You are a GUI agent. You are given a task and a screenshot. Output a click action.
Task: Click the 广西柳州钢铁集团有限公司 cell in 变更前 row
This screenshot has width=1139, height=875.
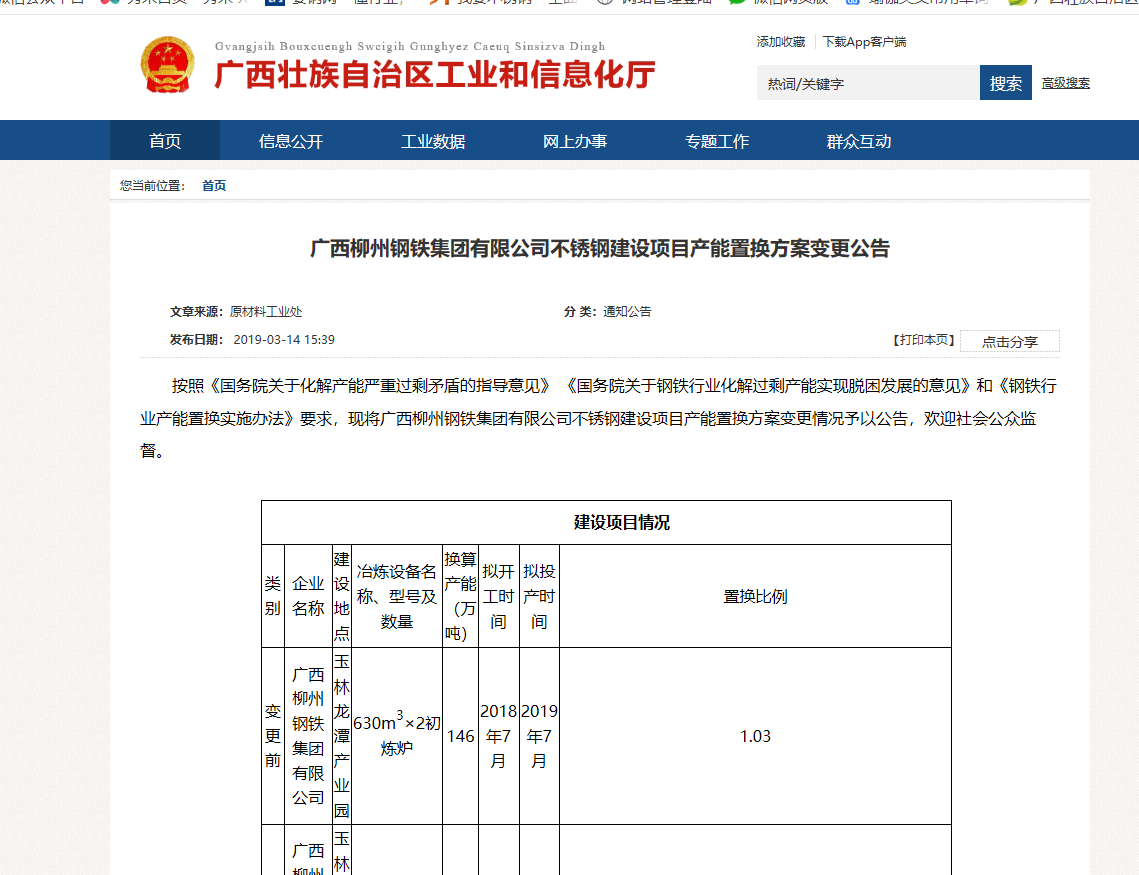308,736
